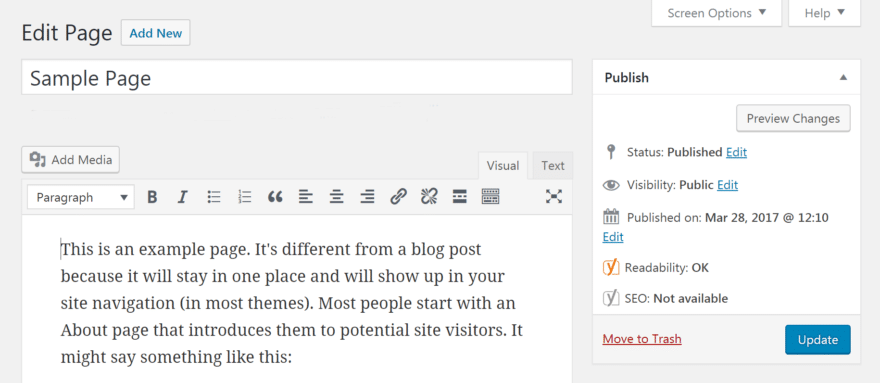Screen dimensions: 880x383
Task: Toggle the toolbar kitchen sink
Action: tap(491, 197)
